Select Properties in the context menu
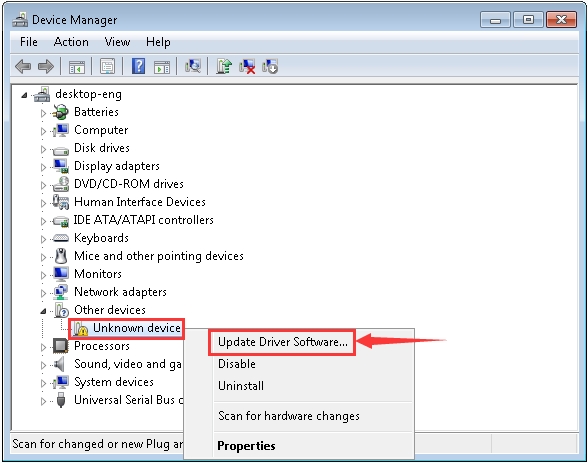Viewport: 588px width, 463px height. point(246,445)
